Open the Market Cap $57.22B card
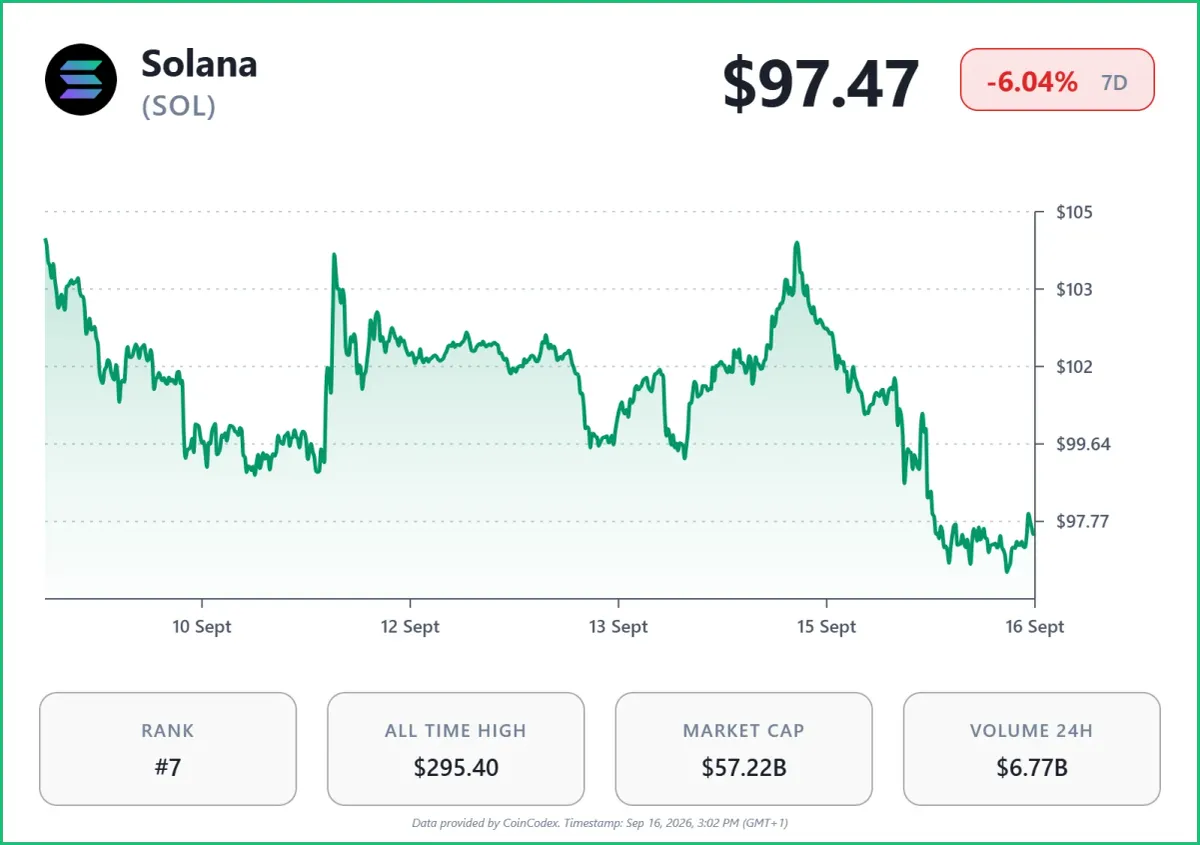 (744, 749)
